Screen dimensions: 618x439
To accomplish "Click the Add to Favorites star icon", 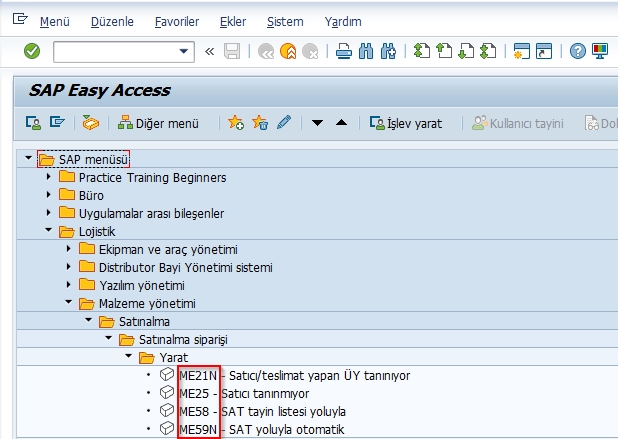I will (236, 123).
